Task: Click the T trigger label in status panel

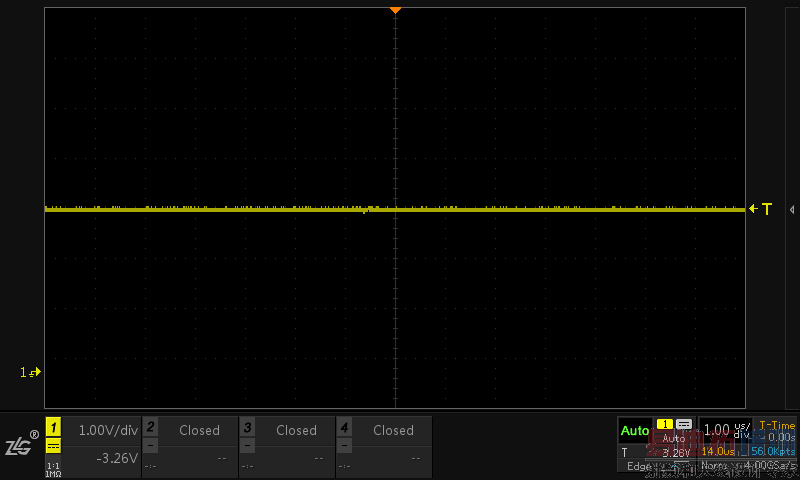Action: [x=624, y=453]
